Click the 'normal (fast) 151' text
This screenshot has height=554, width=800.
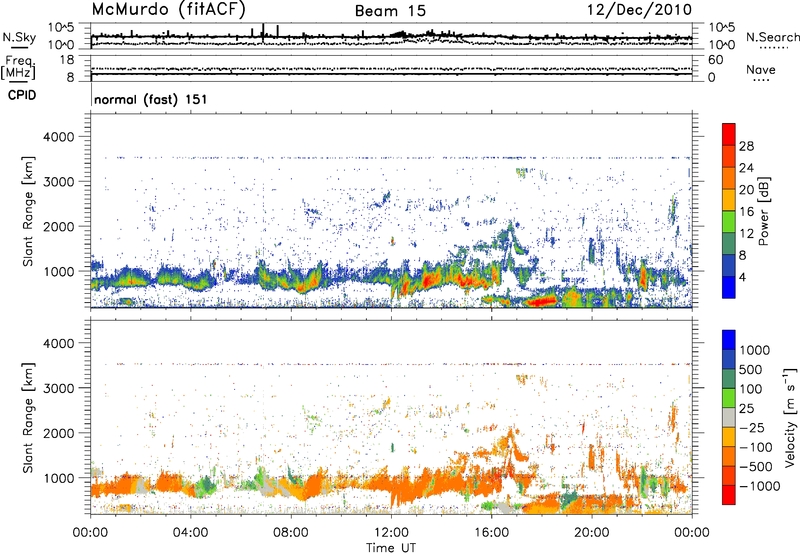151,99
